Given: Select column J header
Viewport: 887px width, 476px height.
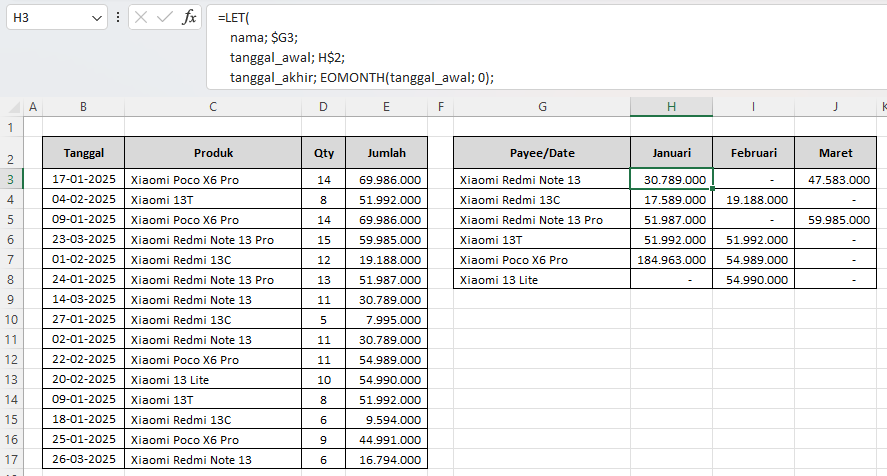Looking at the screenshot, I should click(x=836, y=106).
